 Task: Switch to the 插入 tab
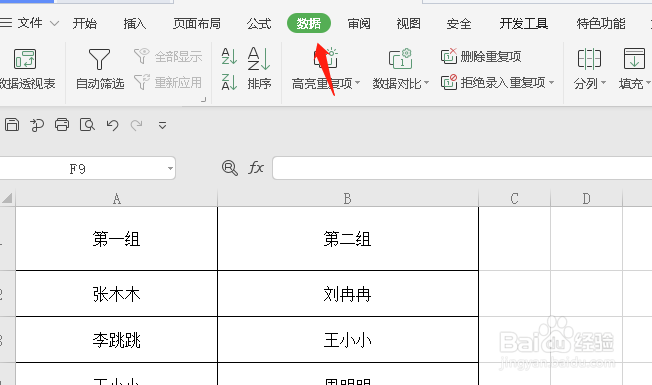135,23
